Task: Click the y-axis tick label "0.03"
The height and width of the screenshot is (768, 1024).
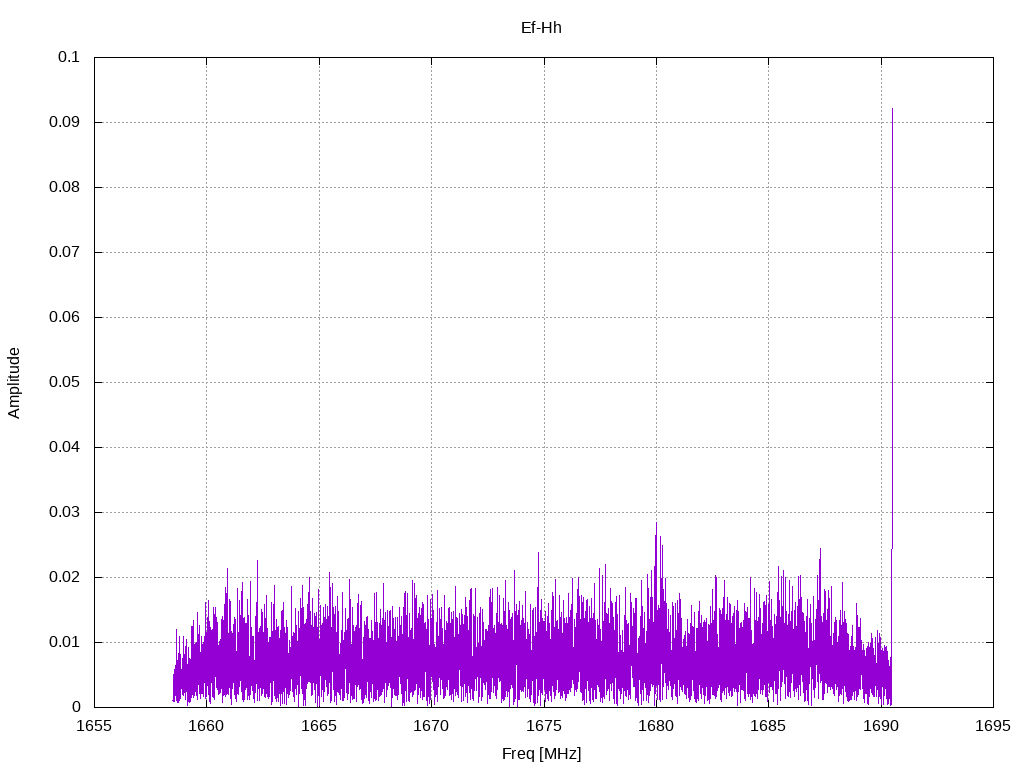Action: coord(65,512)
